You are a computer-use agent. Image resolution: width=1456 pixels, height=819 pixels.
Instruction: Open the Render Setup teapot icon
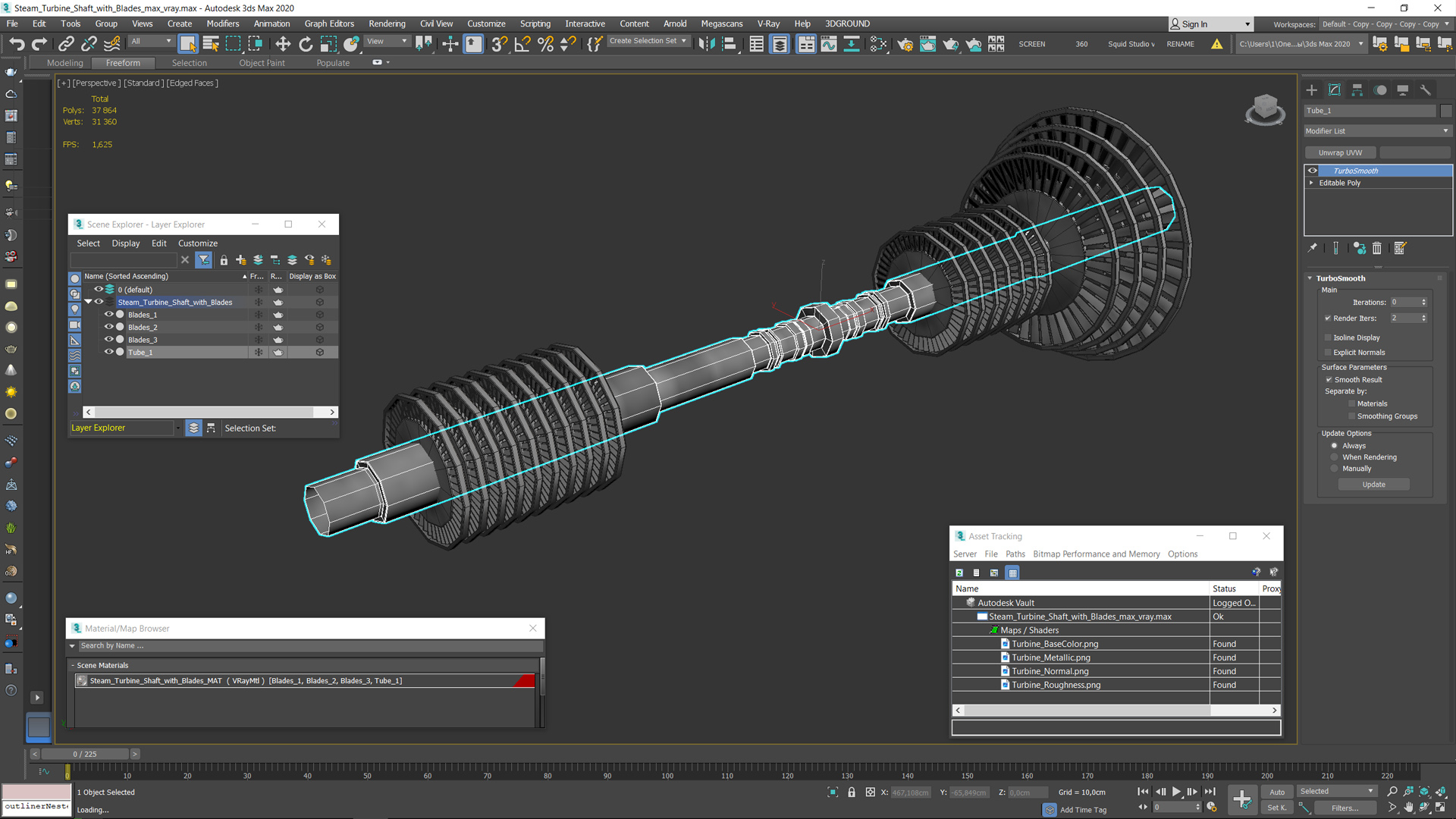pyautogui.click(x=905, y=44)
